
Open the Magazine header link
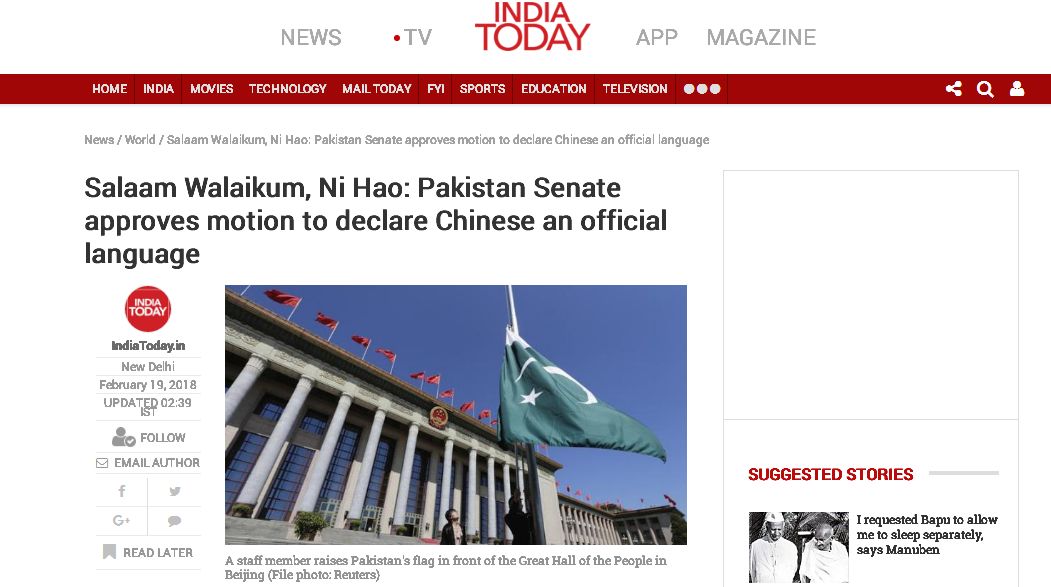[x=761, y=38]
